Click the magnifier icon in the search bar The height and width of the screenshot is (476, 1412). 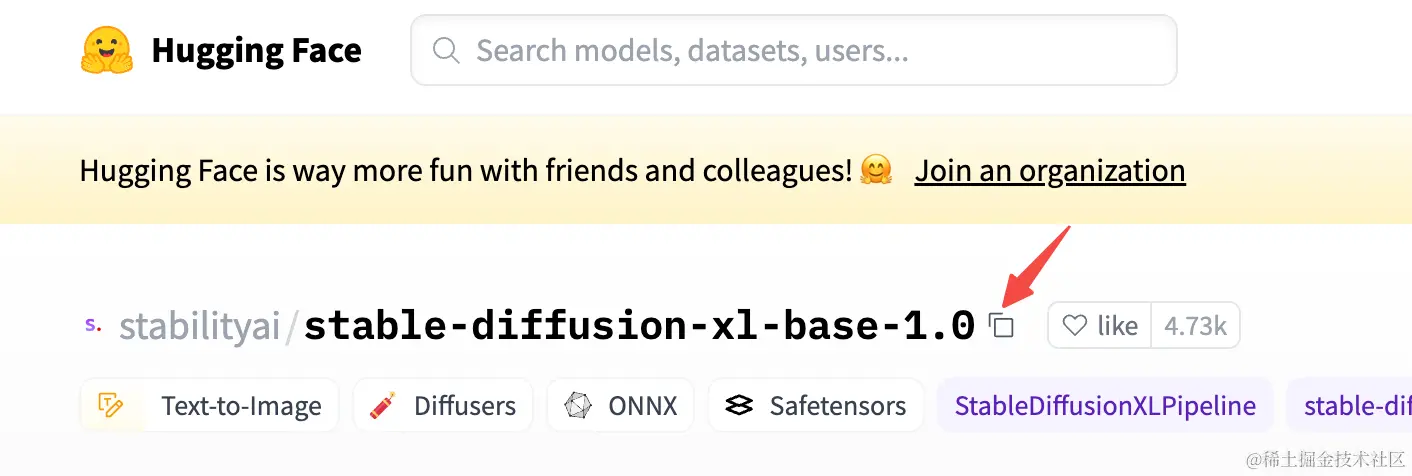(446, 50)
